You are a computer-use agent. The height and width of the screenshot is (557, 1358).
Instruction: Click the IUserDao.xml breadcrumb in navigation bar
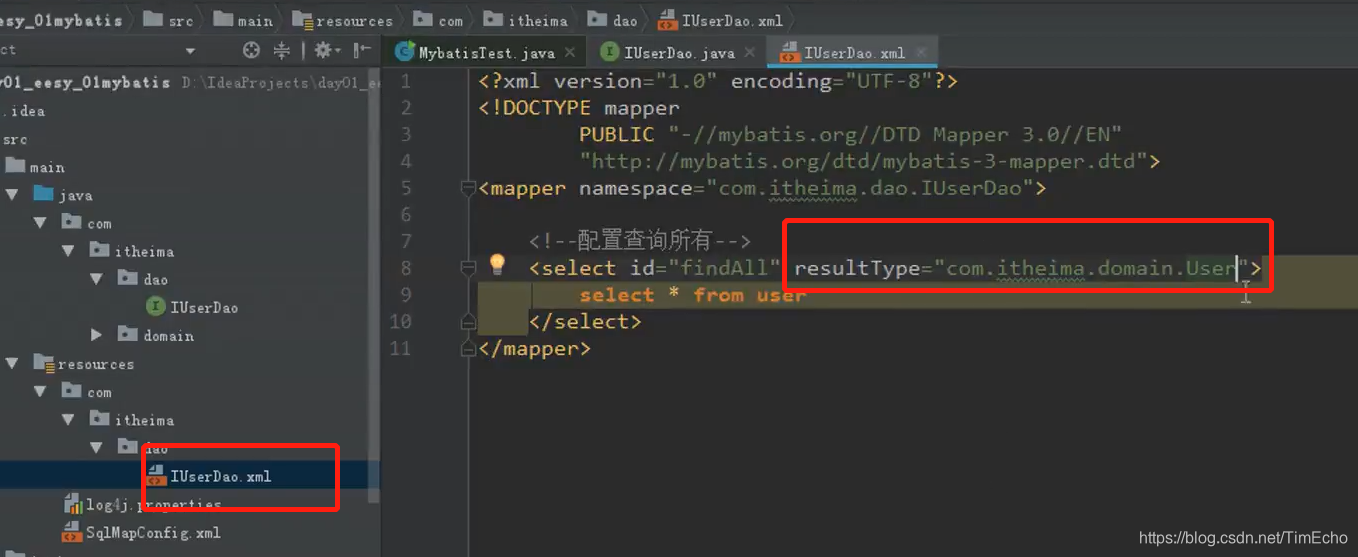(x=721, y=20)
